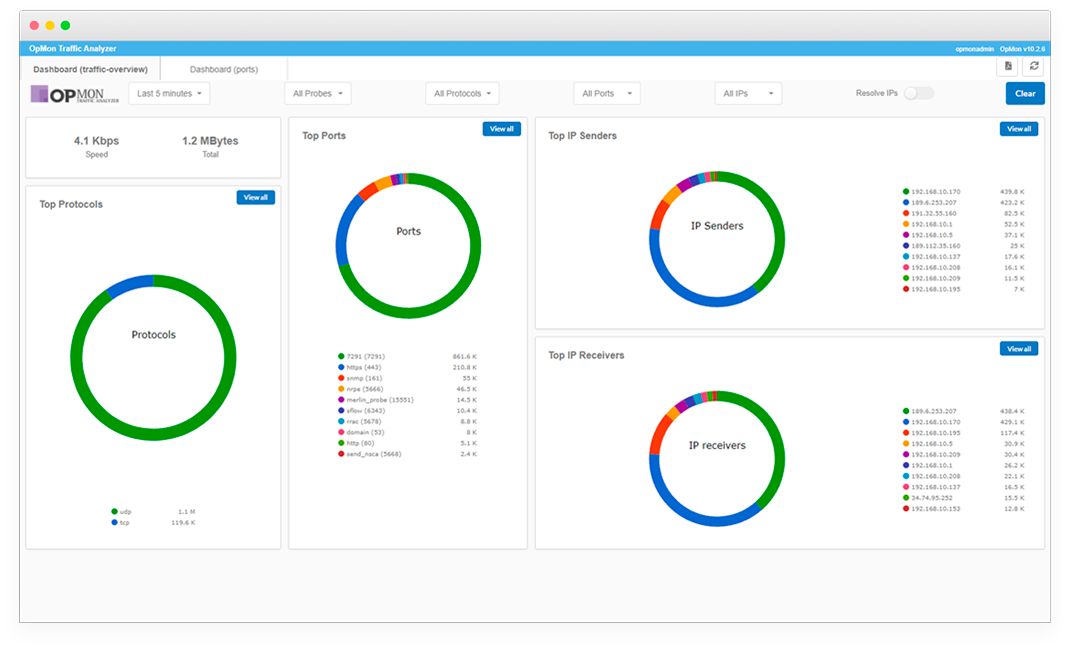Image resolution: width=1069 pixels, height=651 pixels.
Task: Click View all in Top Ports panel
Action: click(x=501, y=129)
